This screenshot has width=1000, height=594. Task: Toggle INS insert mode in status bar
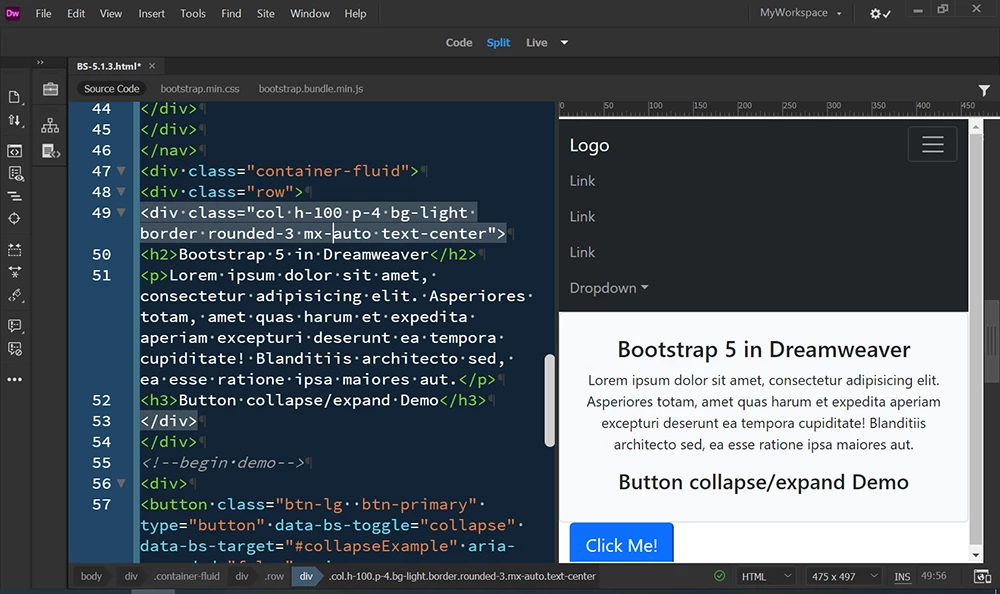pos(902,577)
